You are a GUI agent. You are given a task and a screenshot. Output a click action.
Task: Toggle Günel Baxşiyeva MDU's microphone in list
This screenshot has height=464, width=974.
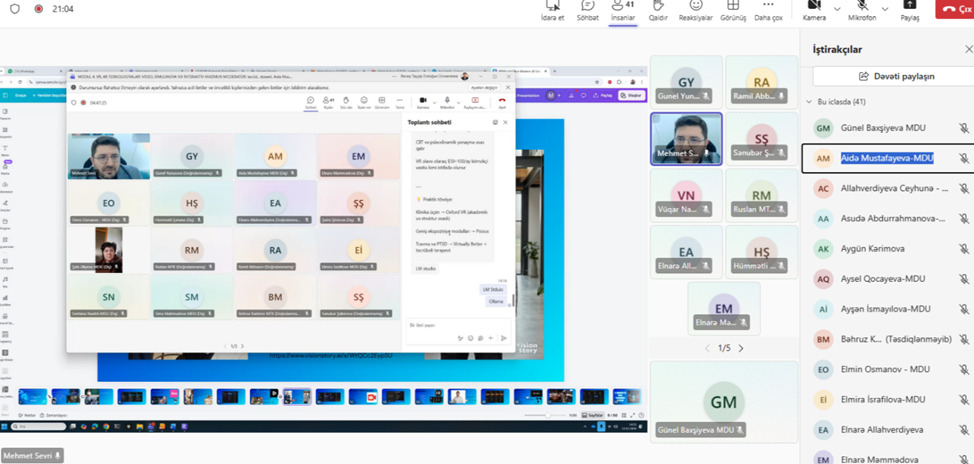tap(964, 128)
